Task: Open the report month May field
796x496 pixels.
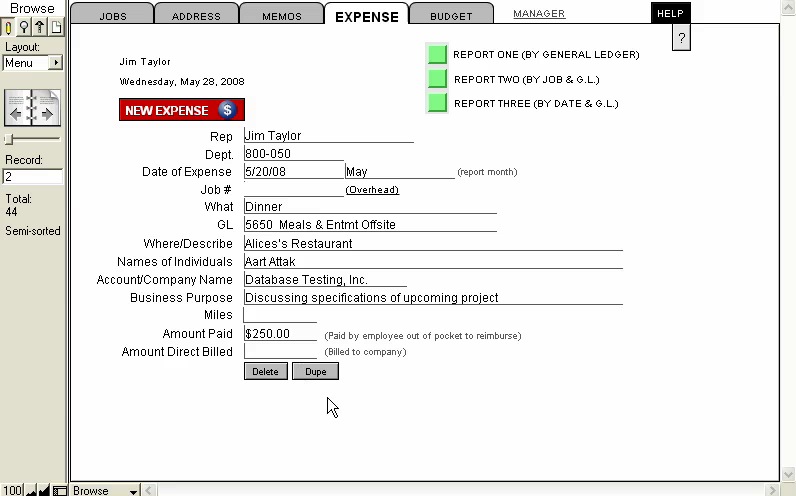Action: (x=400, y=172)
